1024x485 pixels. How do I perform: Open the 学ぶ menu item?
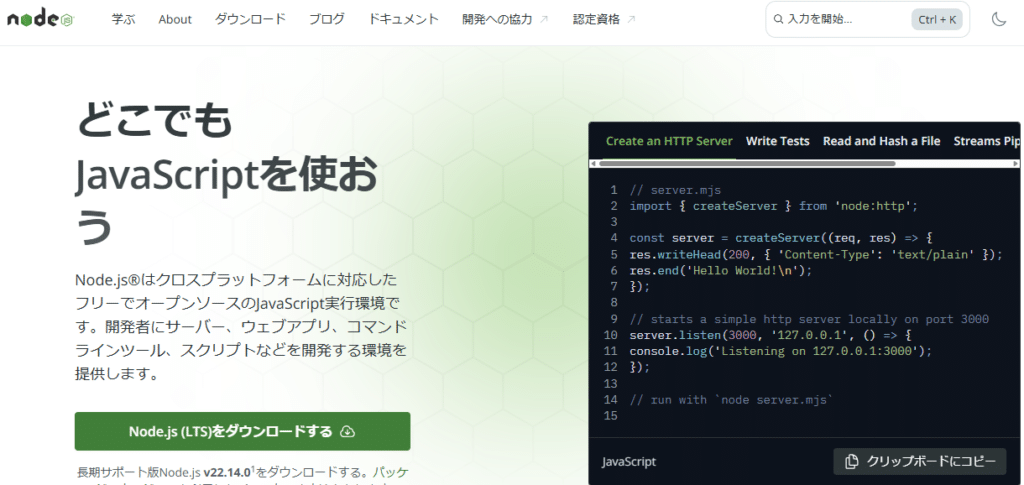click(x=123, y=20)
